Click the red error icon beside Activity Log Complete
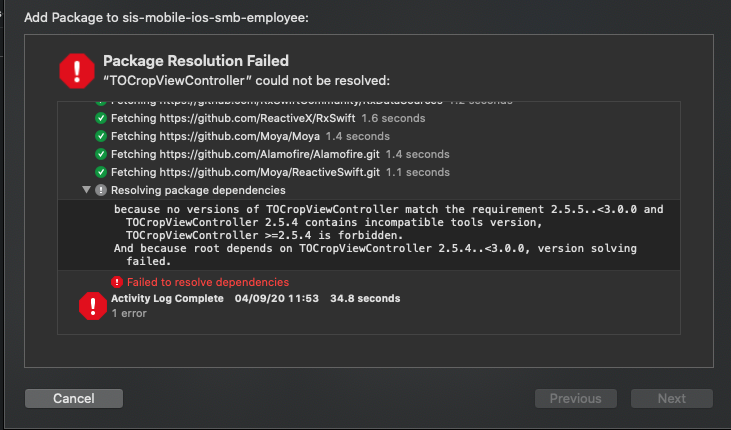This screenshot has height=430, width=731. (x=93, y=306)
